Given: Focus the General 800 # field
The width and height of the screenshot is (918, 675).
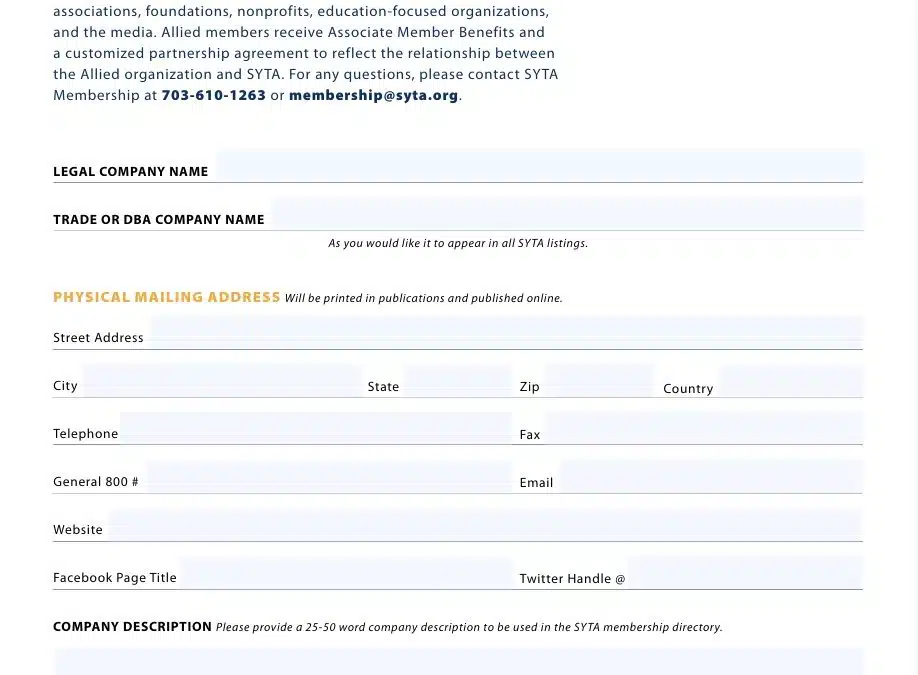Looking at the screenshot, I should pyautogui.click(x=328, y=477).
